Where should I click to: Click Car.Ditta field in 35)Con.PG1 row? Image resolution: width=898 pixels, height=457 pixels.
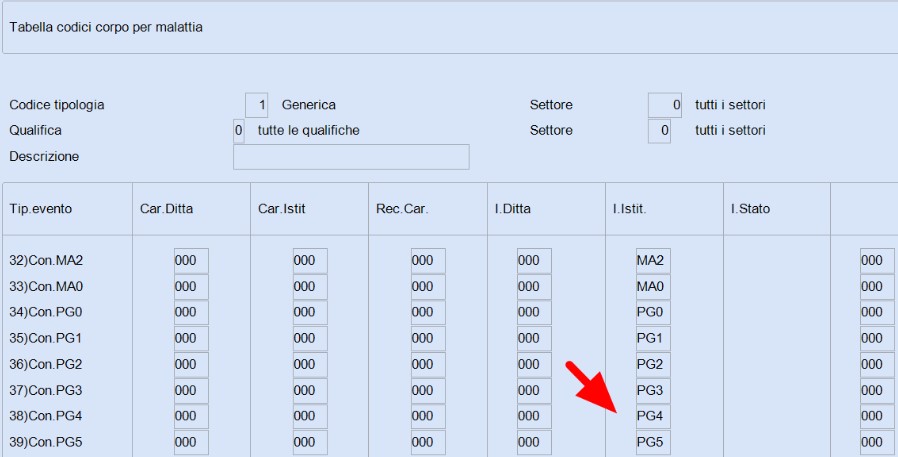pyautogui.click(x=191, y=338)
